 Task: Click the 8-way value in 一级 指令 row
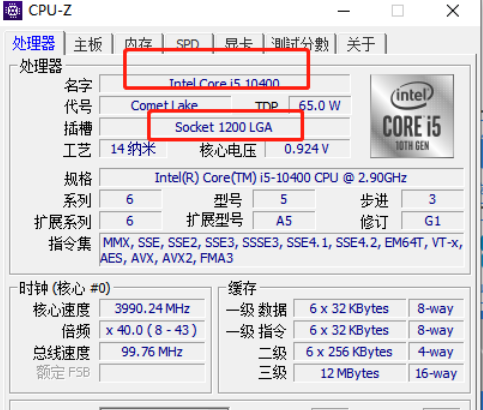pyautogui.click(x=436, y=330)
